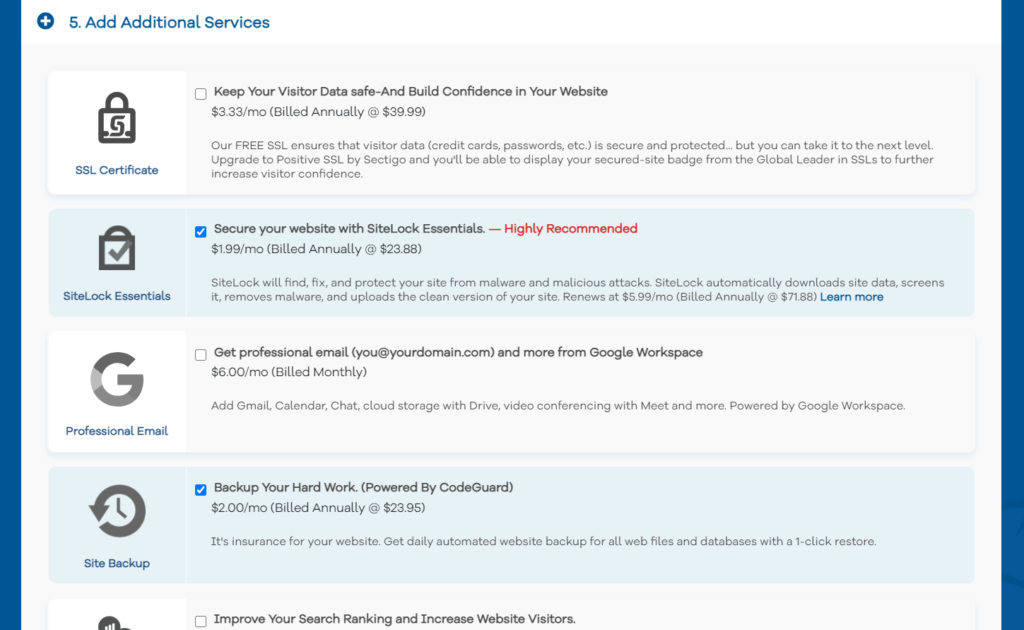Click 'Get professional email' Google Workspace title

coord(458,353)
